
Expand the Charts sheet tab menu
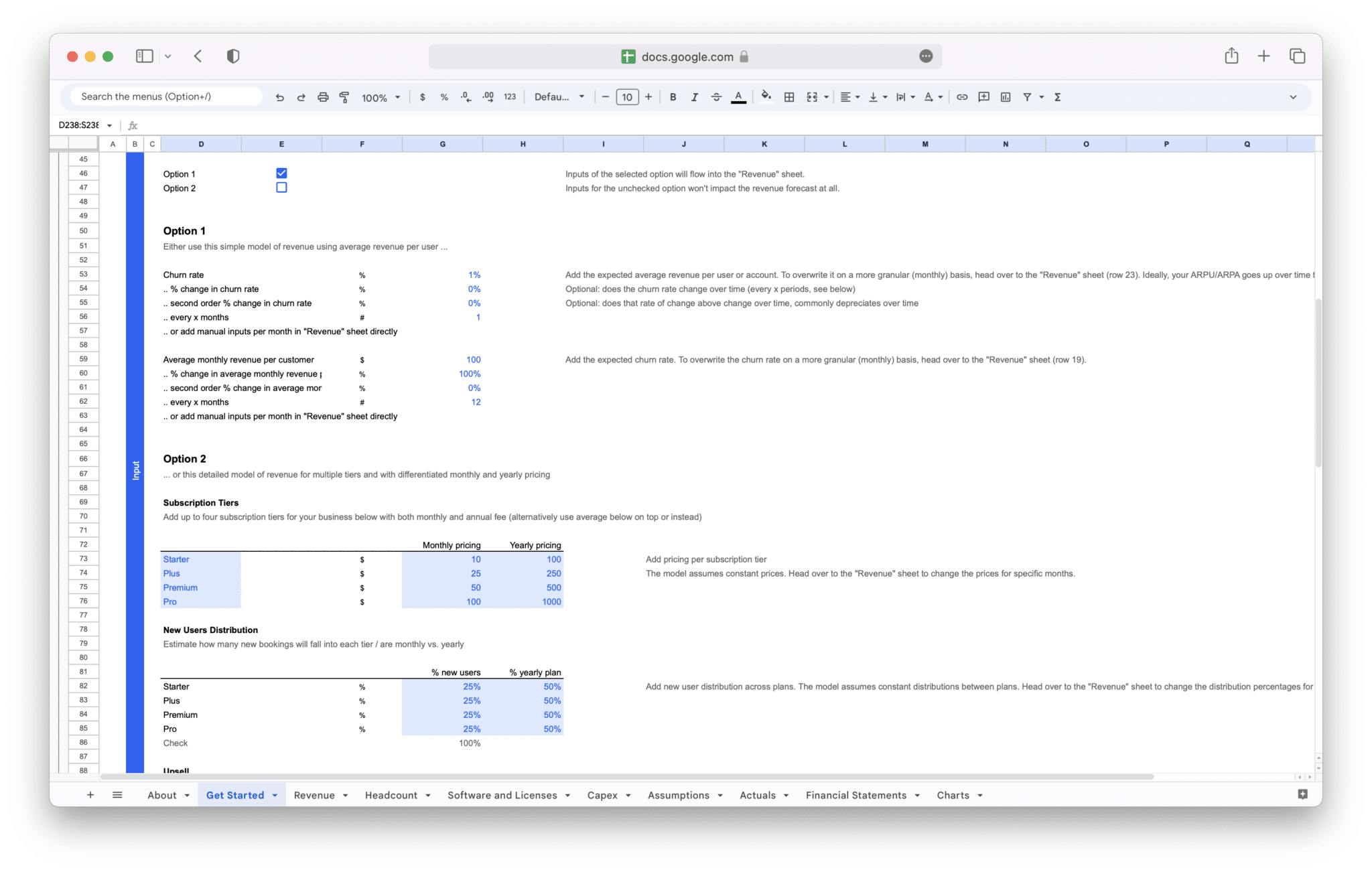click(x=979, y=795)
